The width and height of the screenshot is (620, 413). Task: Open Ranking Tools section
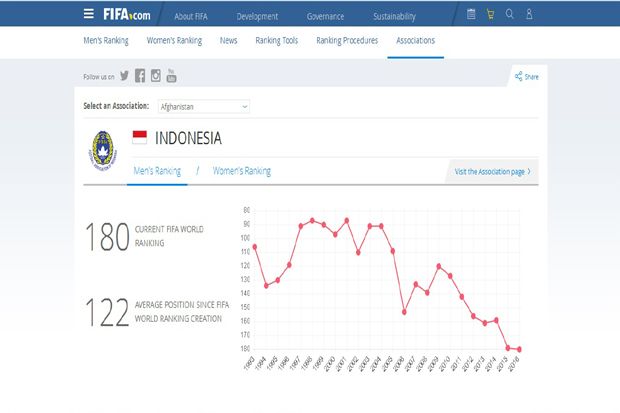pos(277,40)
